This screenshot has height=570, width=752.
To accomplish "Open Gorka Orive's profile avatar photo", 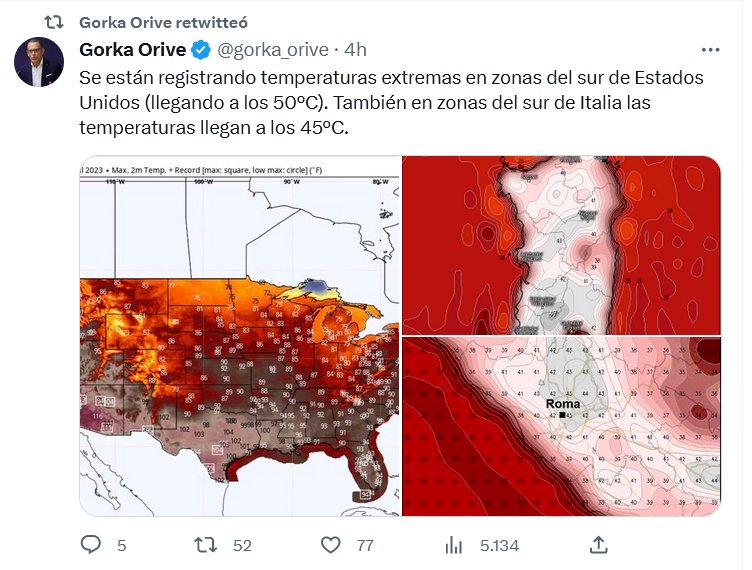I will point(39,62).
